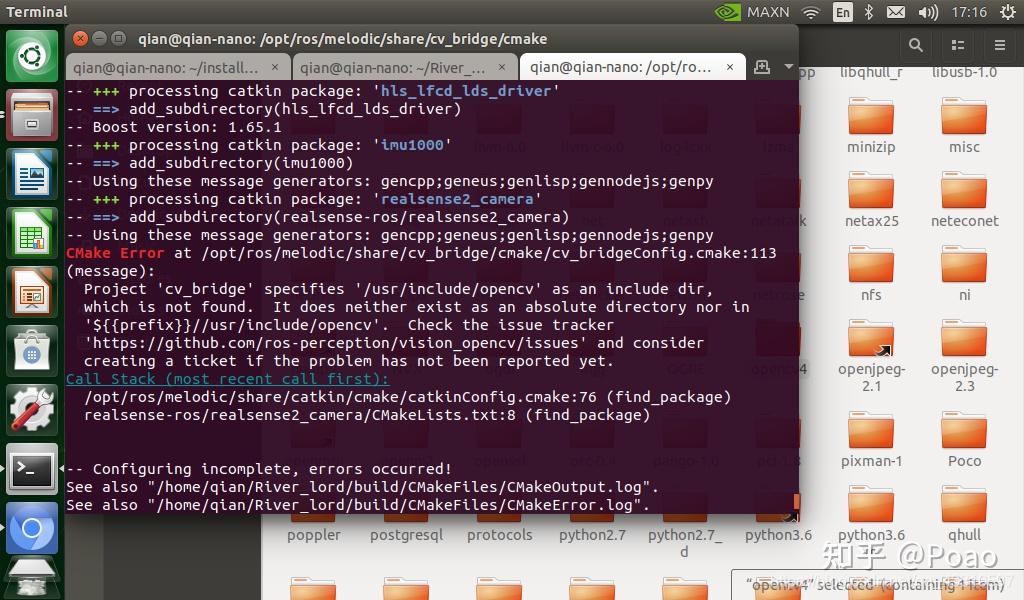
Task: Click the underlined Call Stack text
Action: (227, 379)
